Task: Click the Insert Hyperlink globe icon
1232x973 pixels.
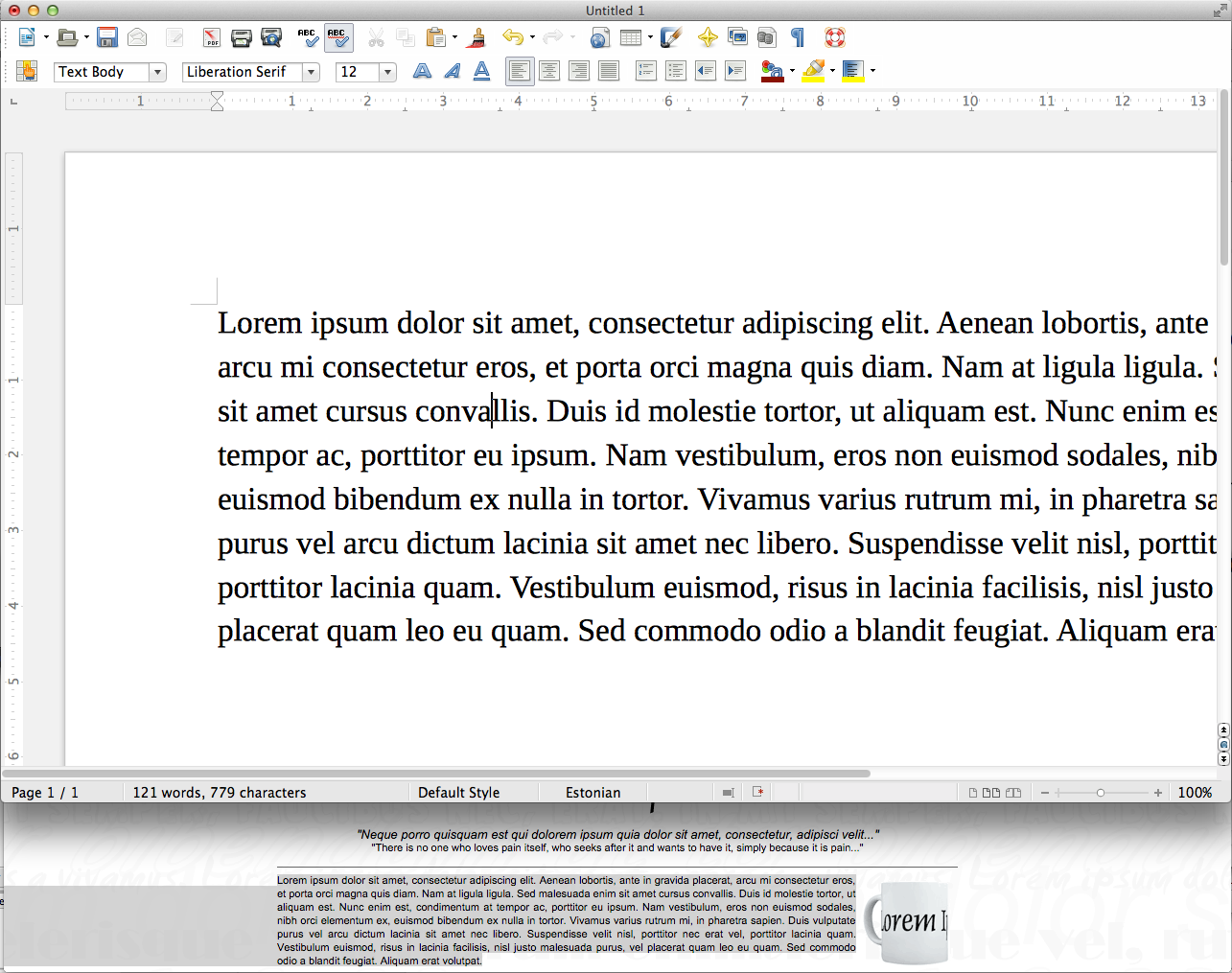Action: pyautogui.click(x=600, y=37)
